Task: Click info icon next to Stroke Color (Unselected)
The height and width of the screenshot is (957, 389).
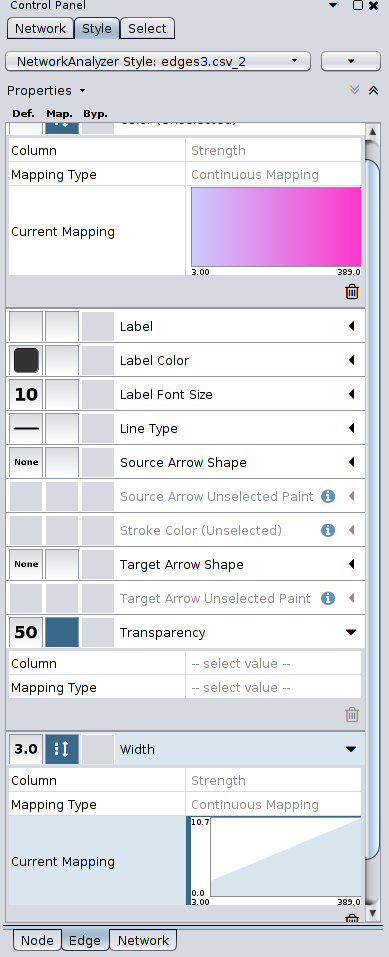Action: click(x=328, y=530)
